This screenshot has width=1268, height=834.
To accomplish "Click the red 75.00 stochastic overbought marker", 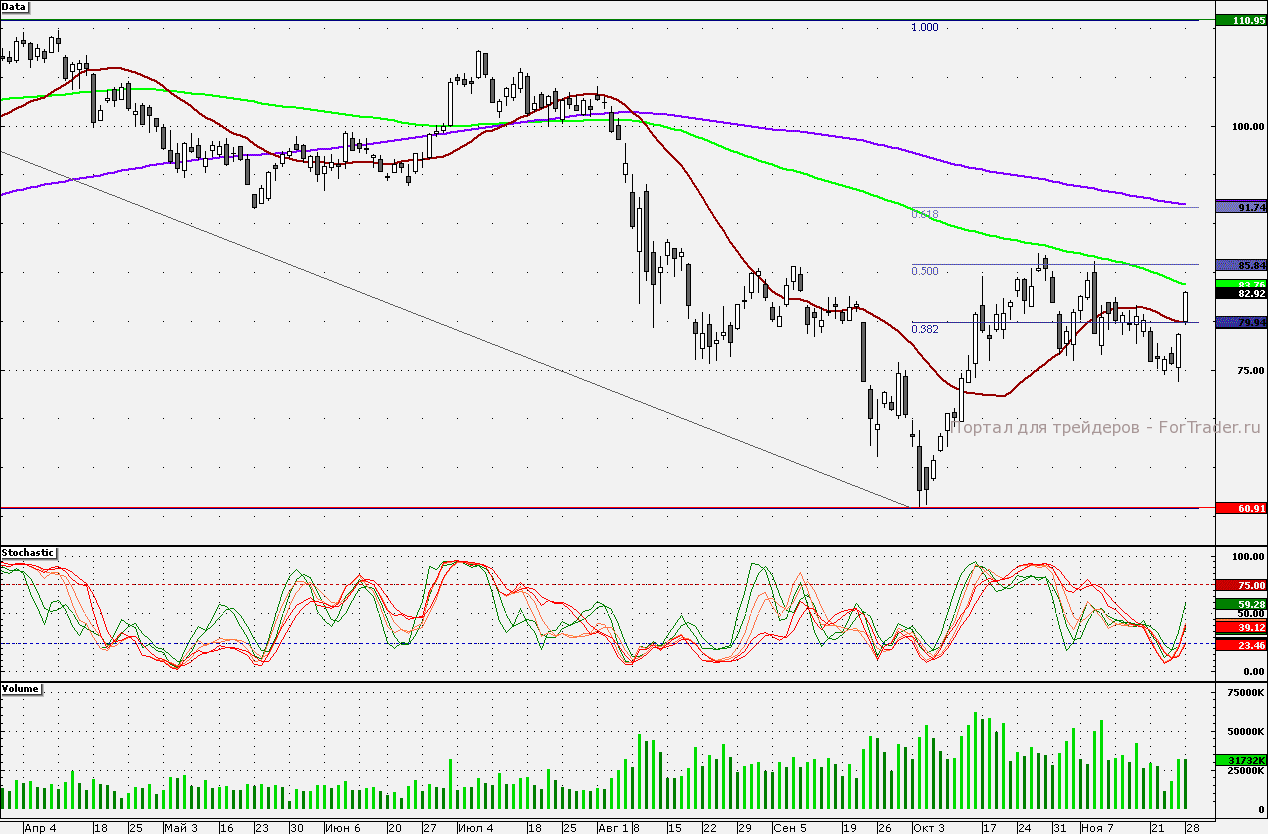I will coord(1241,585).
